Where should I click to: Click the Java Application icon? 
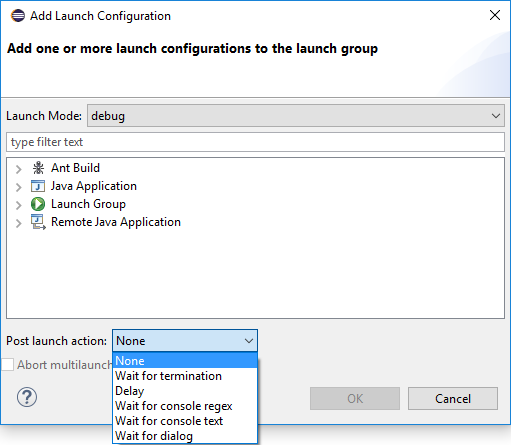pyautogui.click(x=38, y=186)
